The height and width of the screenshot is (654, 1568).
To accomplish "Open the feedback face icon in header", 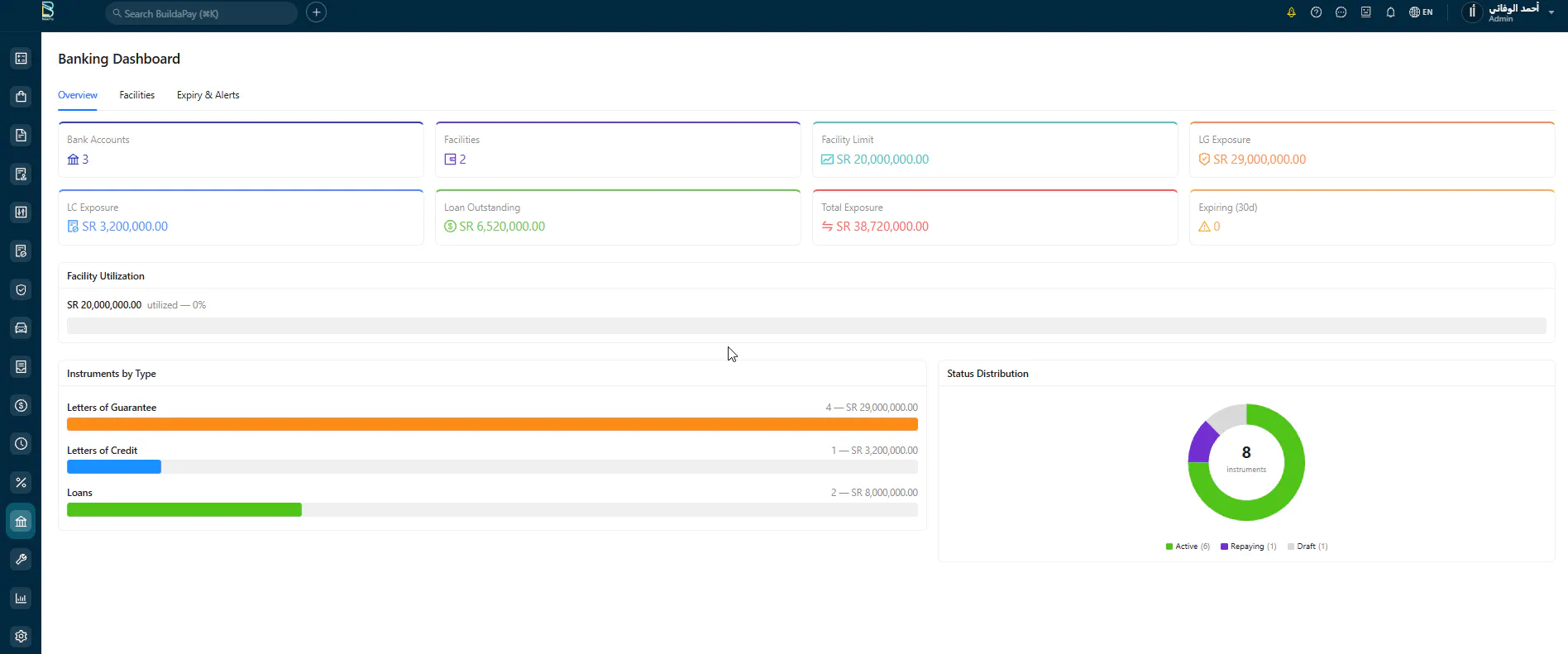I will click(x=1365, y=12).
